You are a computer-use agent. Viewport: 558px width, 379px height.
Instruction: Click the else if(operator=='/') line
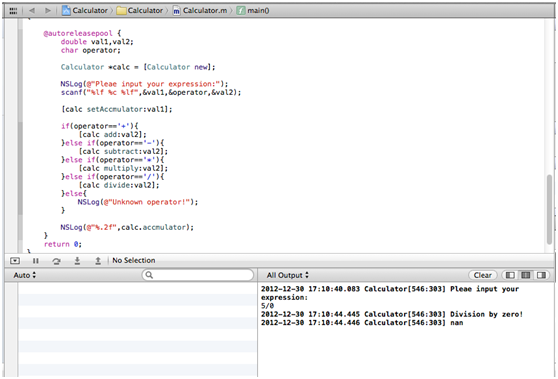click(112, 177)
